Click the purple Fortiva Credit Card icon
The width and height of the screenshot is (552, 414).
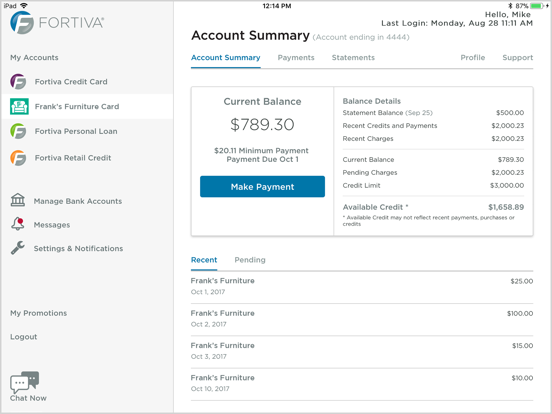point(18,81)
